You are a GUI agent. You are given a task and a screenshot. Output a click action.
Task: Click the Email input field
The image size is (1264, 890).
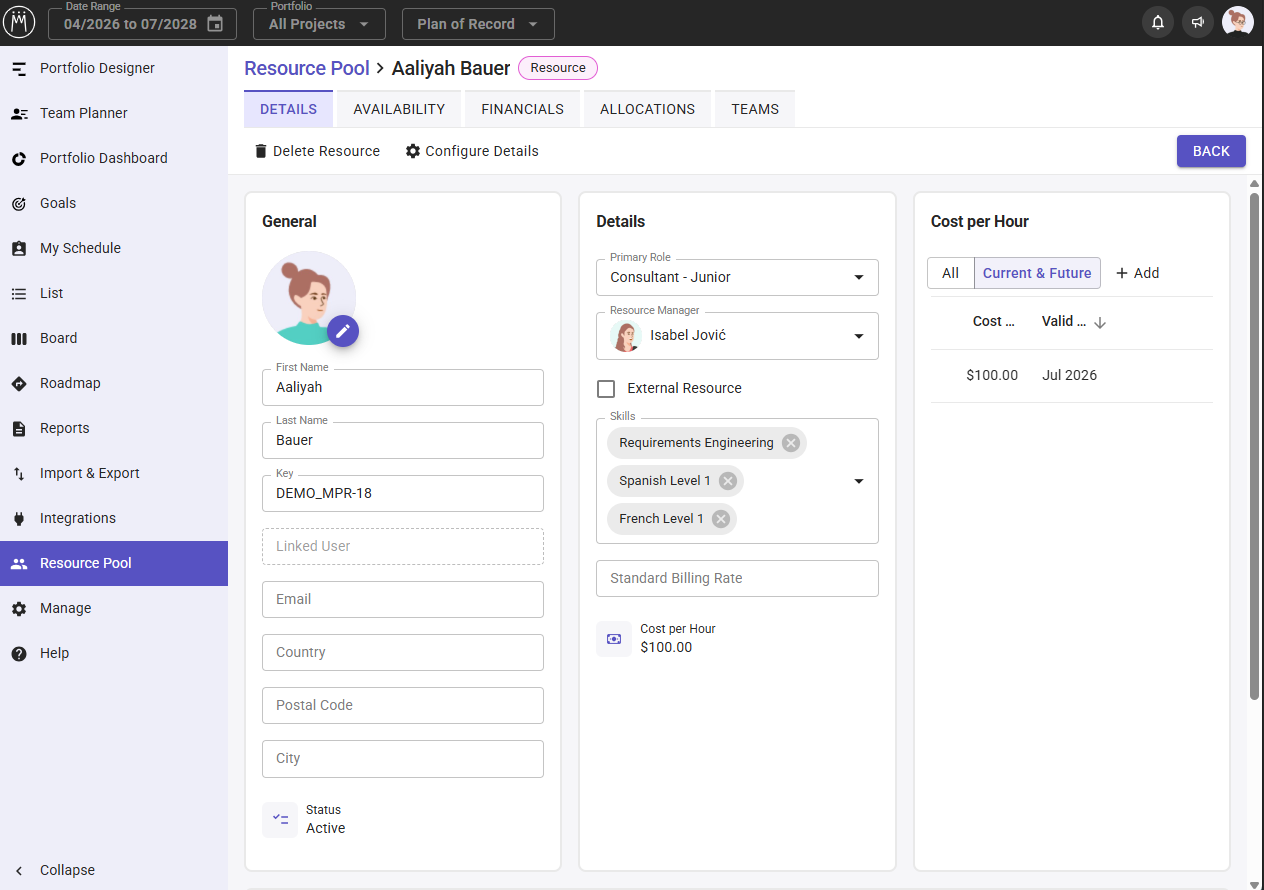(x=403, y=599)
